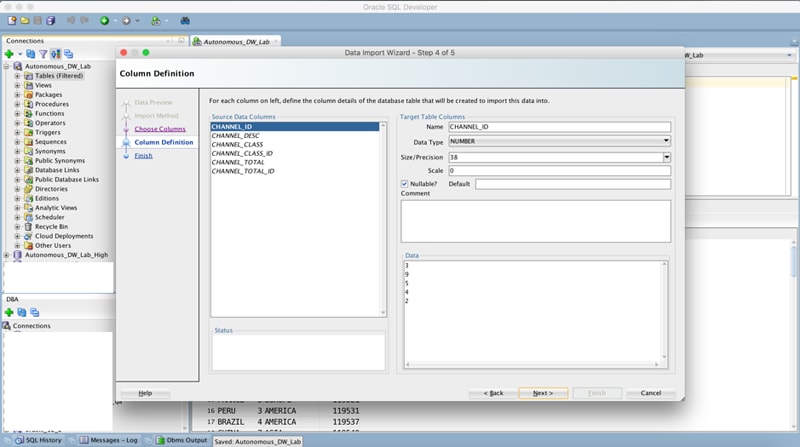Select CHANNEL_DESC in Source Data Columns

tap(237, 136)
